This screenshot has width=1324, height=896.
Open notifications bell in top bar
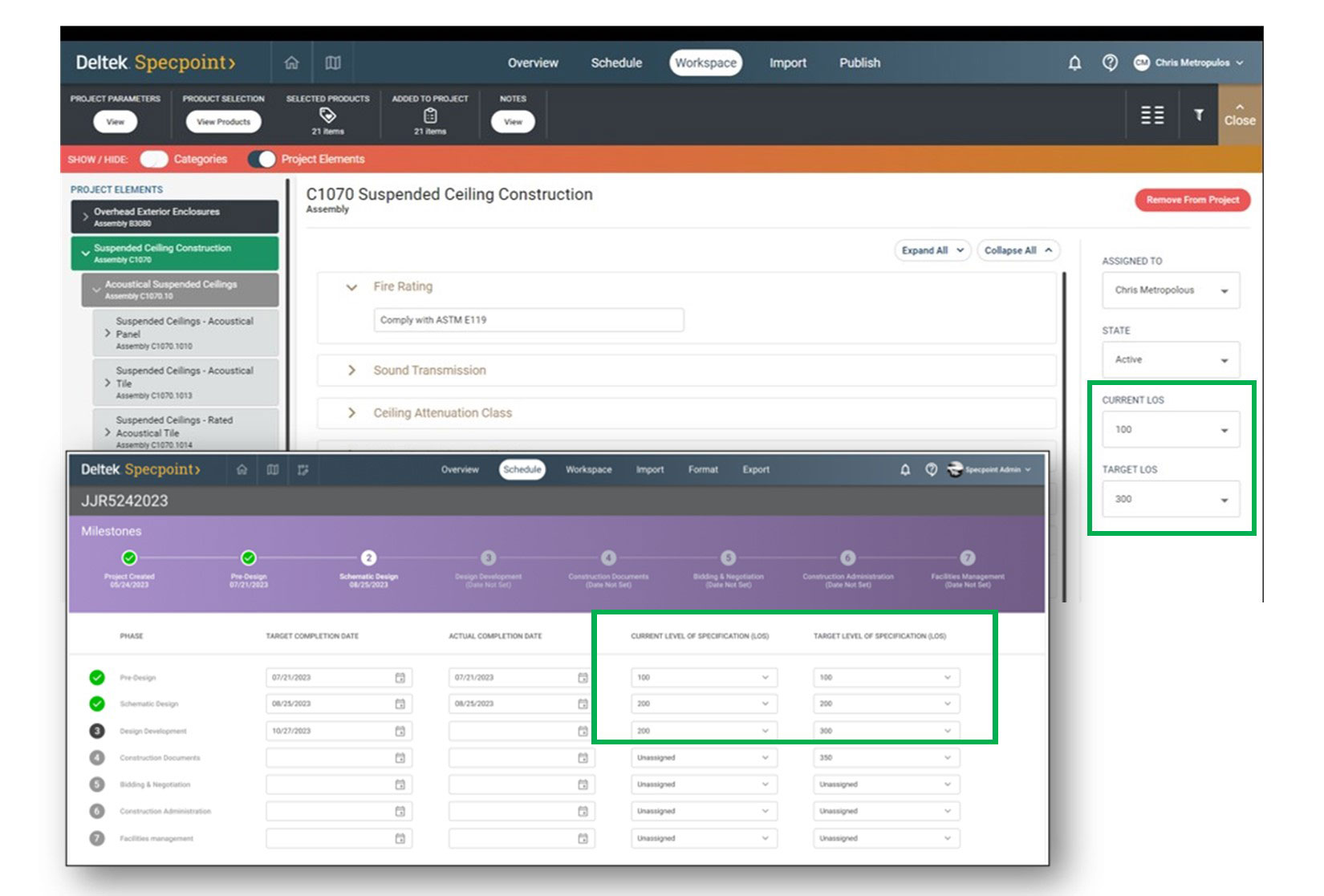pos(1074,63)
